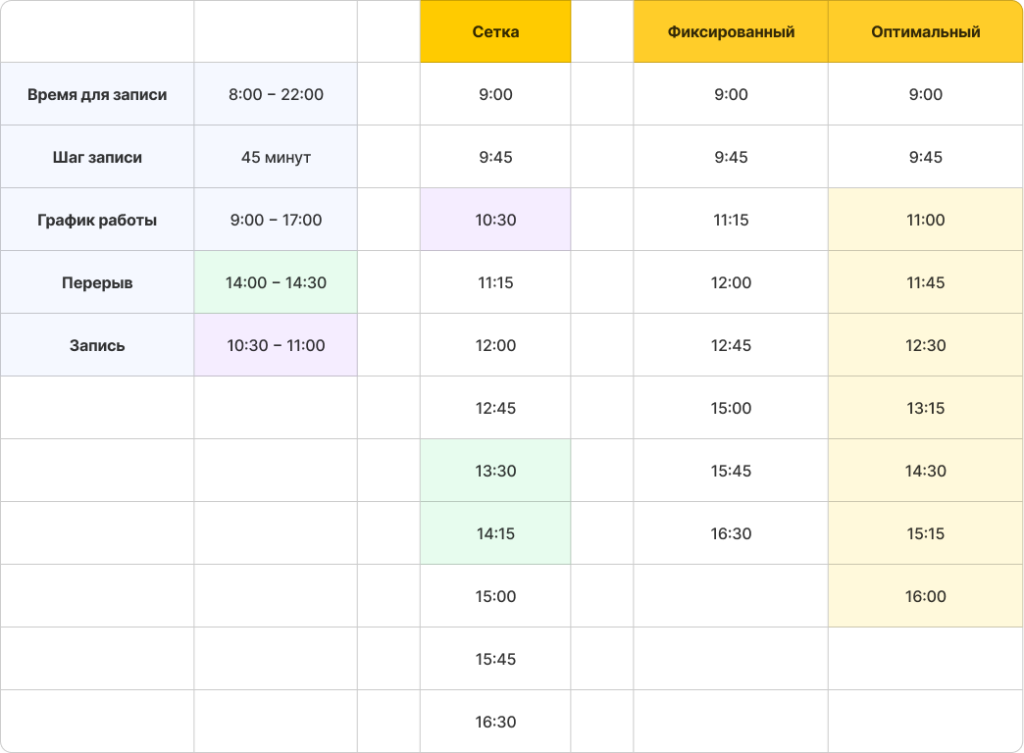1024x753 pixels.
Task: Click the Перерыв label cell
Action: [97, 283]
